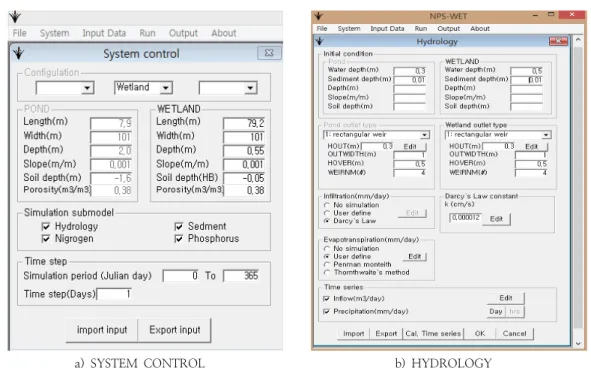Screen dimensions: 591x368
Task: Open Output menu in System control window
Action: [183, 33]
